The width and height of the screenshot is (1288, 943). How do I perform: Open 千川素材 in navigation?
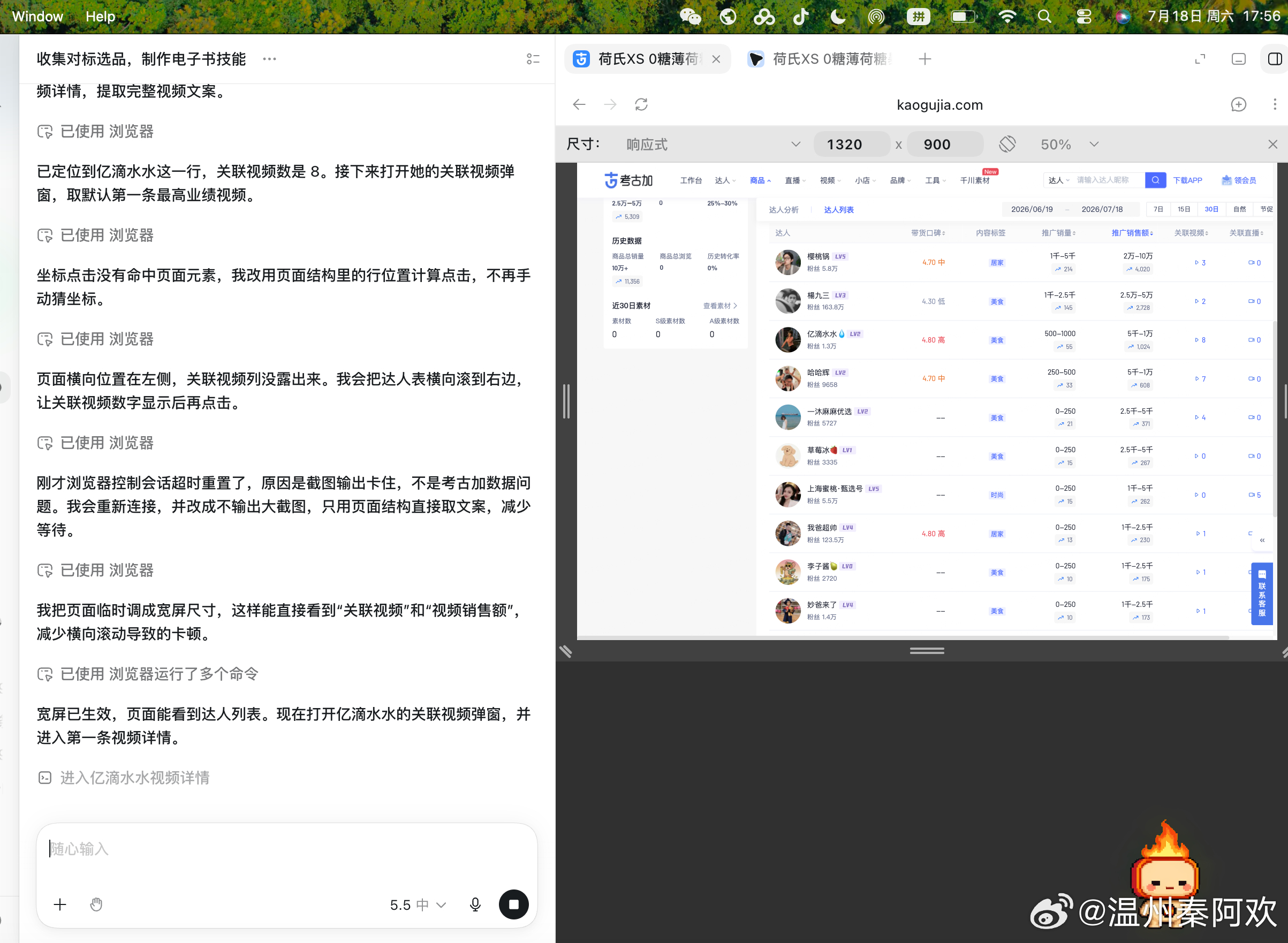click(974, 180)
